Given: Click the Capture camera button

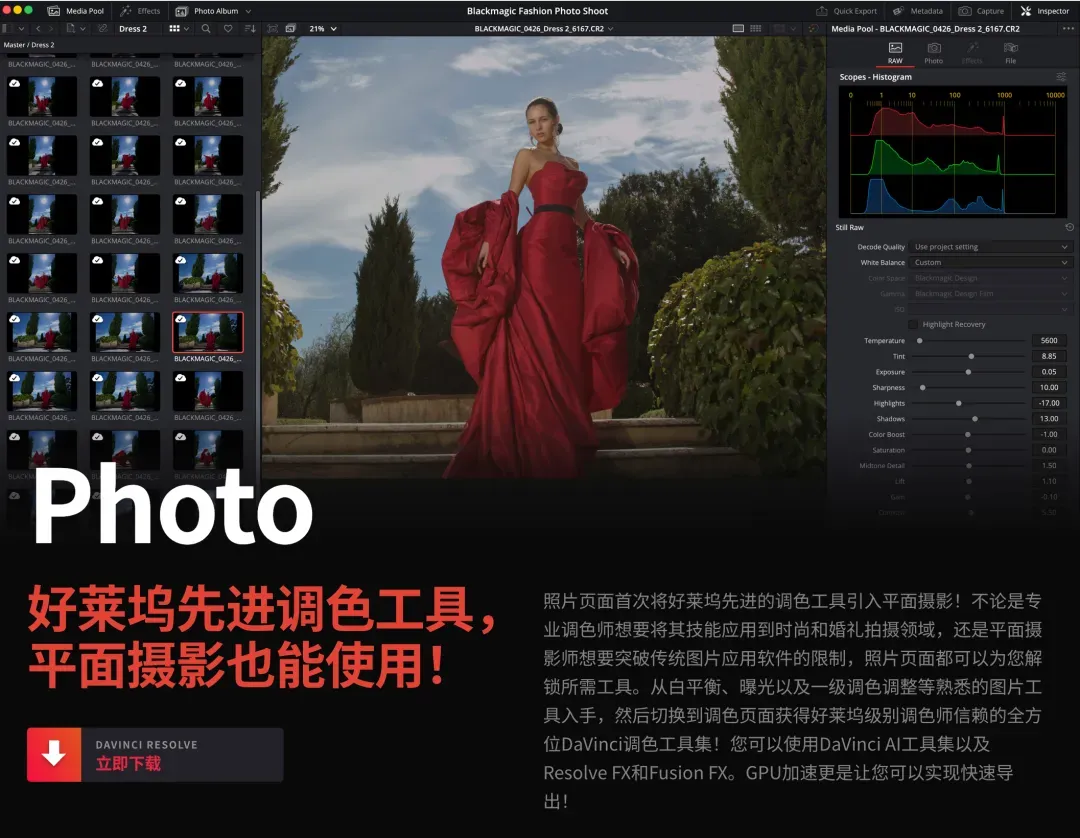Looking at the screenshot, I should 981,11.
